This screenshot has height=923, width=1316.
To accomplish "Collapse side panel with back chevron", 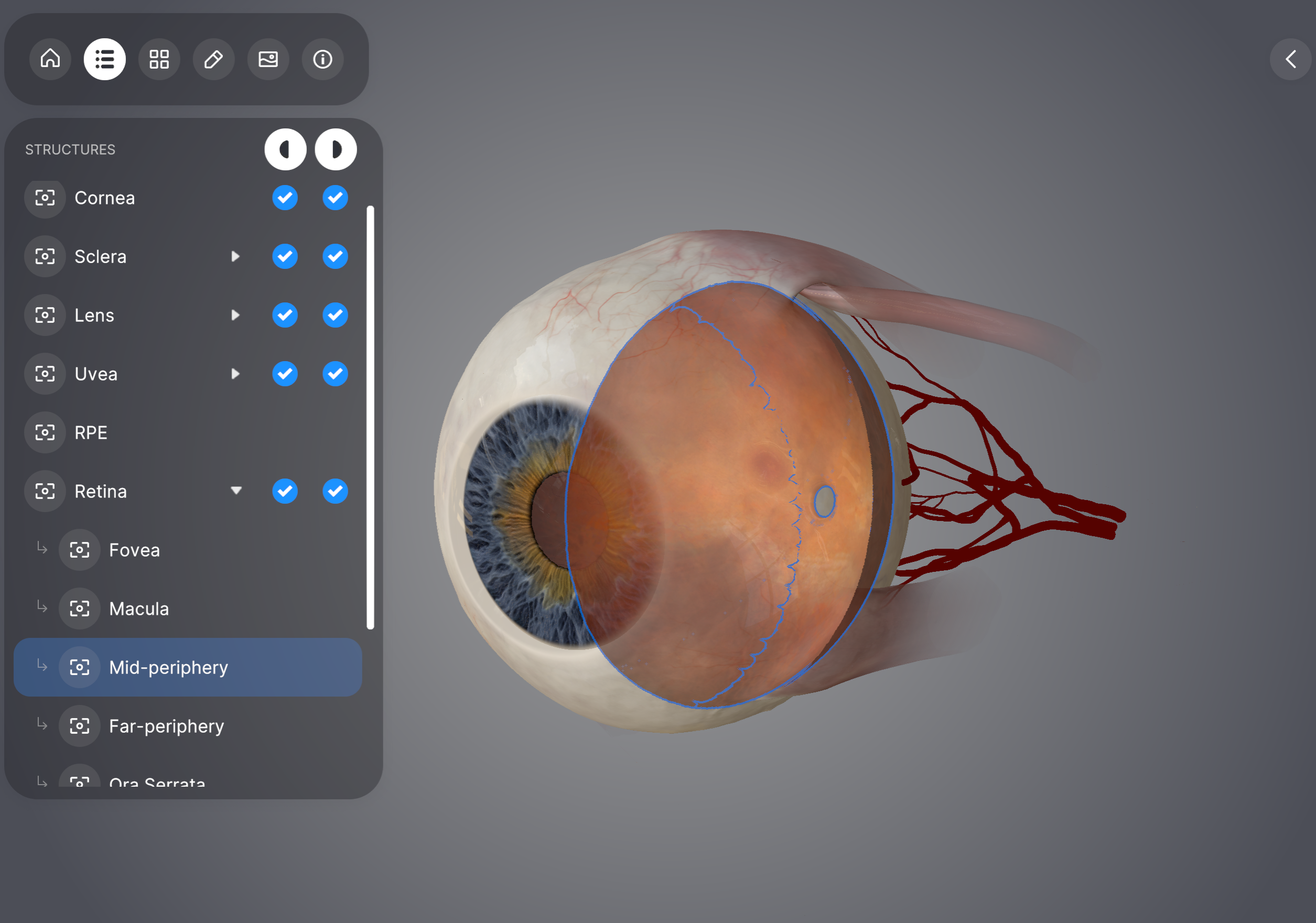I will click(1291, 59).
